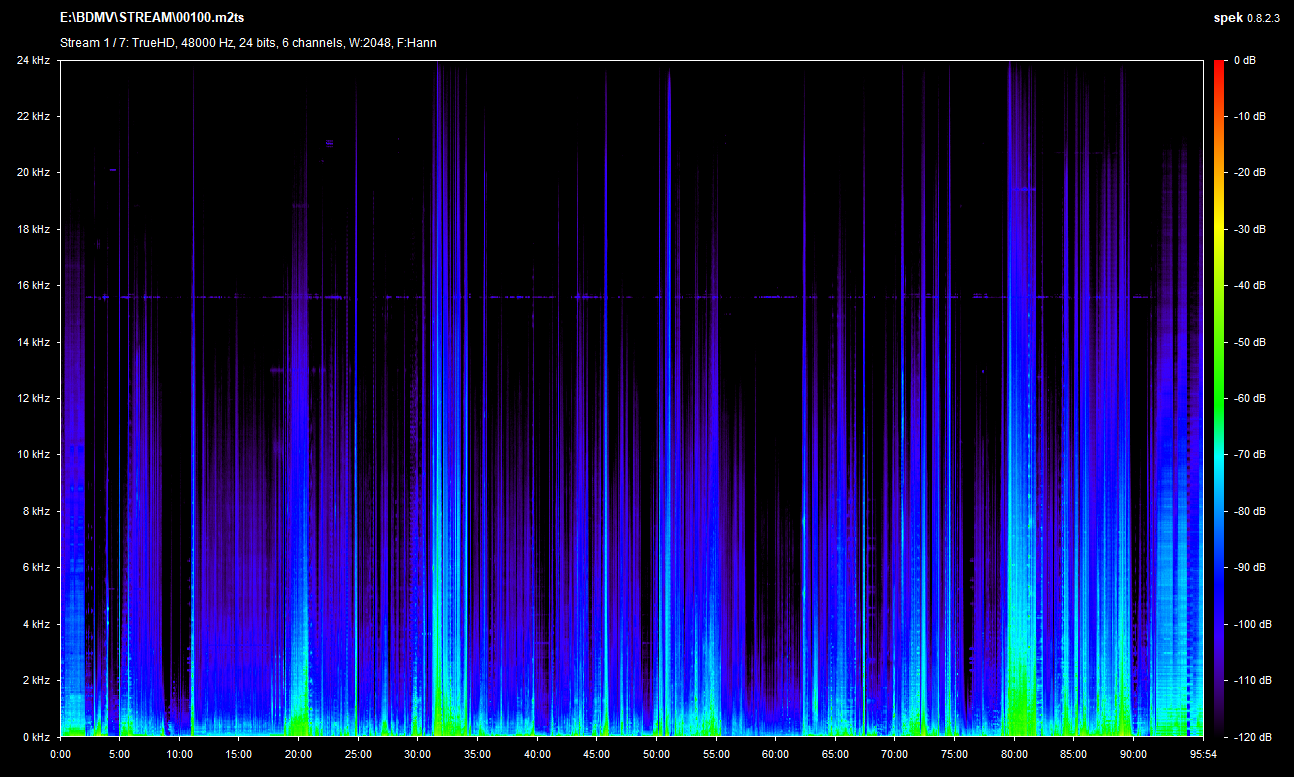Viewport: 1294px width, 777px height.
Task: Jump to the 50:00 time axis marker
Action: click(x=657, y=754)
